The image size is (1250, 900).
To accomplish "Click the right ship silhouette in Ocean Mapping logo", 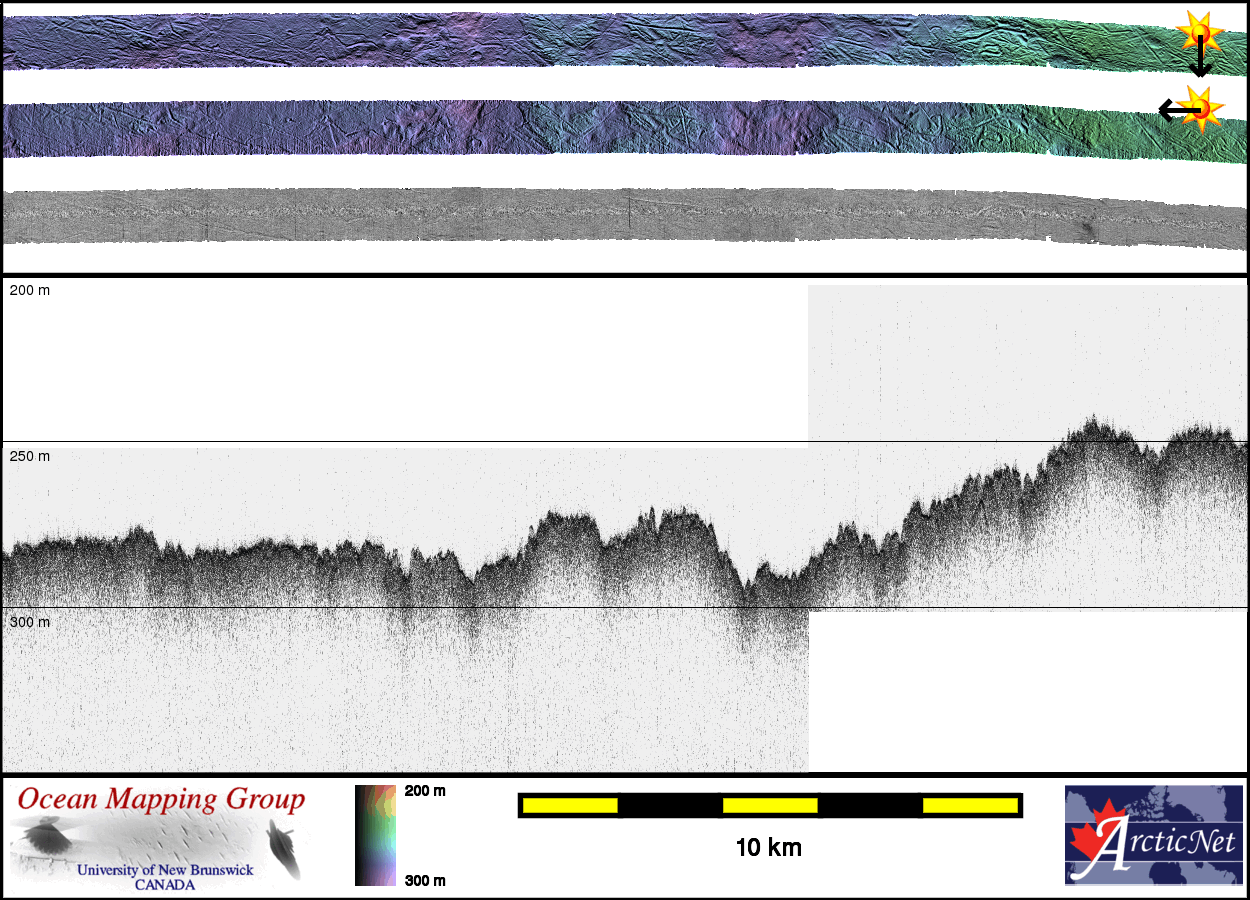I will point(284,845).
